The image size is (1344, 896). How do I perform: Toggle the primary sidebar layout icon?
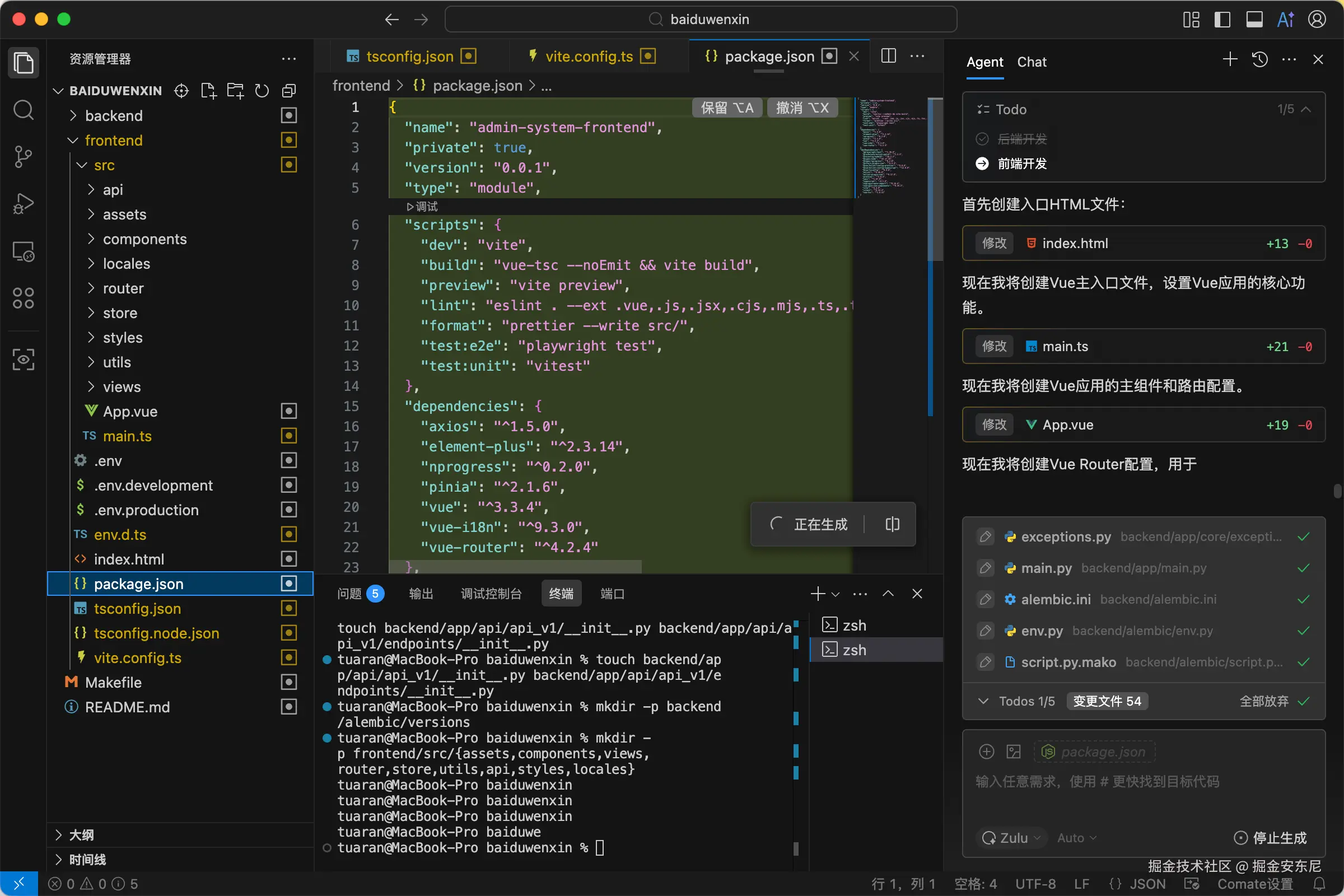[1222, 20]
